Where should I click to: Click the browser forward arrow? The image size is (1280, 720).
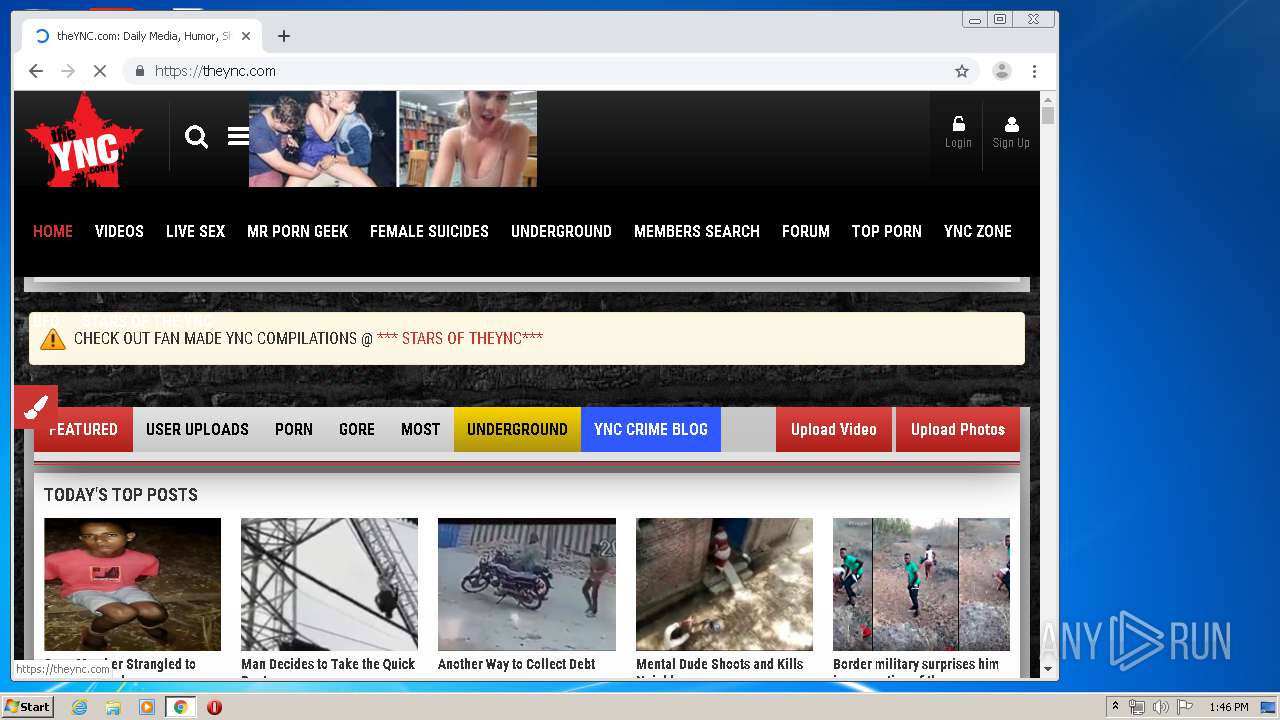coord(68,71)
